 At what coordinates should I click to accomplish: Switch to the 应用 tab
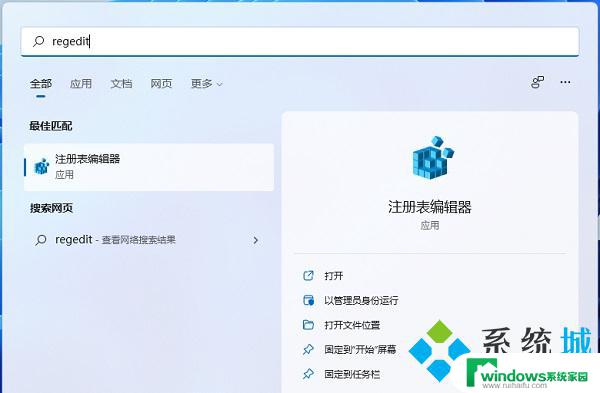pyautogui.click(x=81, y=83)
